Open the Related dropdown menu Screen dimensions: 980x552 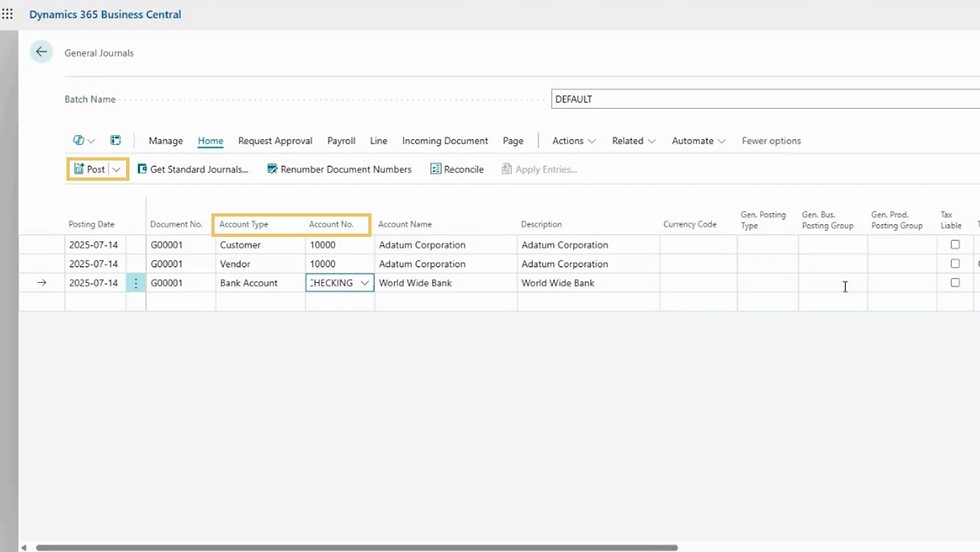[634, 141]
